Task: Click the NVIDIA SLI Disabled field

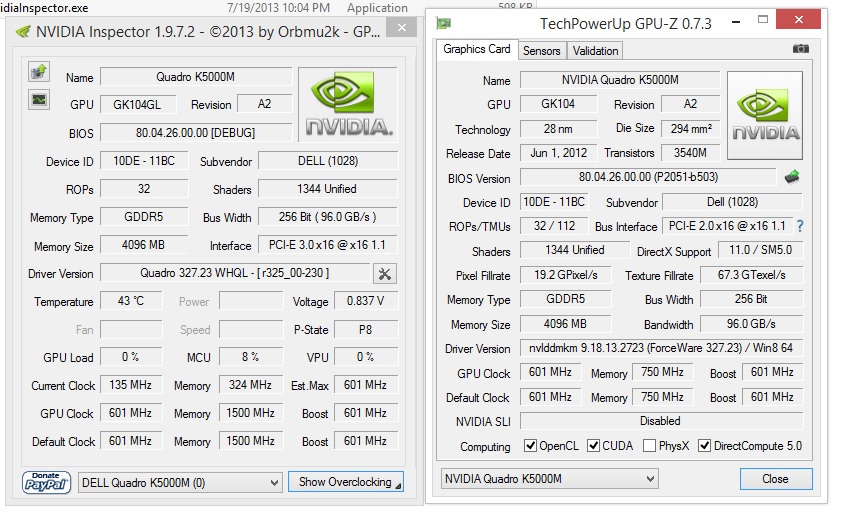Action: (x=661, y=421)
